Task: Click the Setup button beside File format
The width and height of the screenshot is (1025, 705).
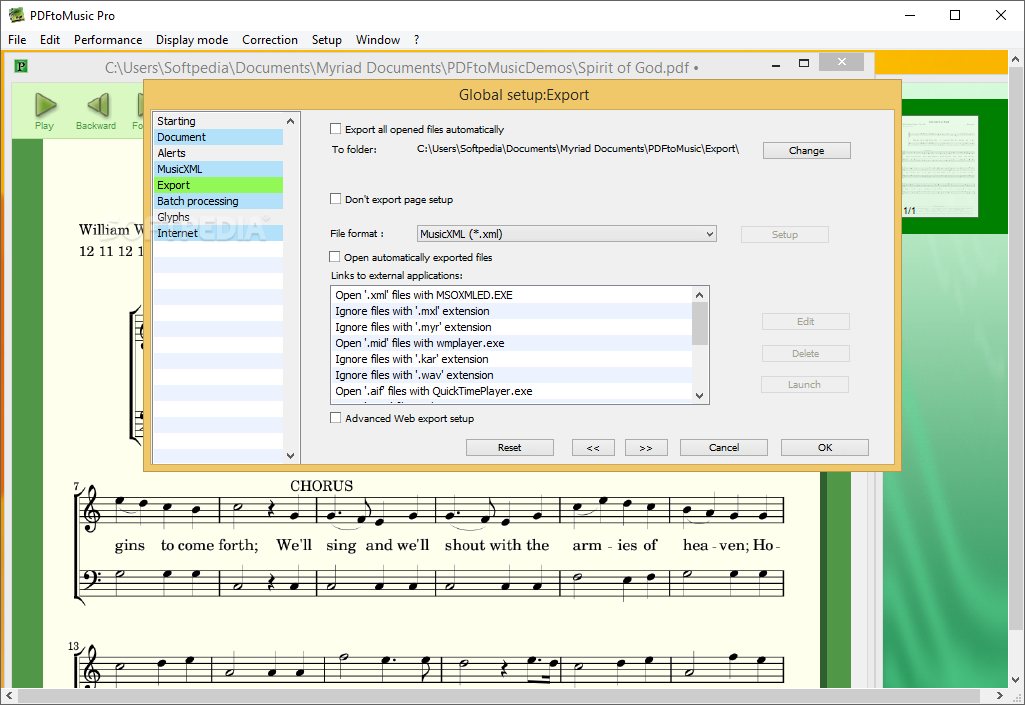Action: [x=784, y=234]
